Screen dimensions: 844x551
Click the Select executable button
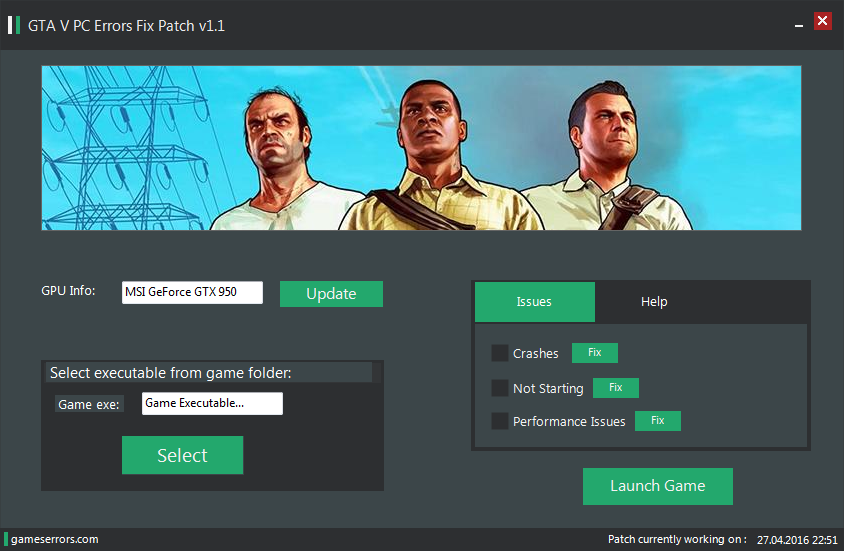[182, 455]
